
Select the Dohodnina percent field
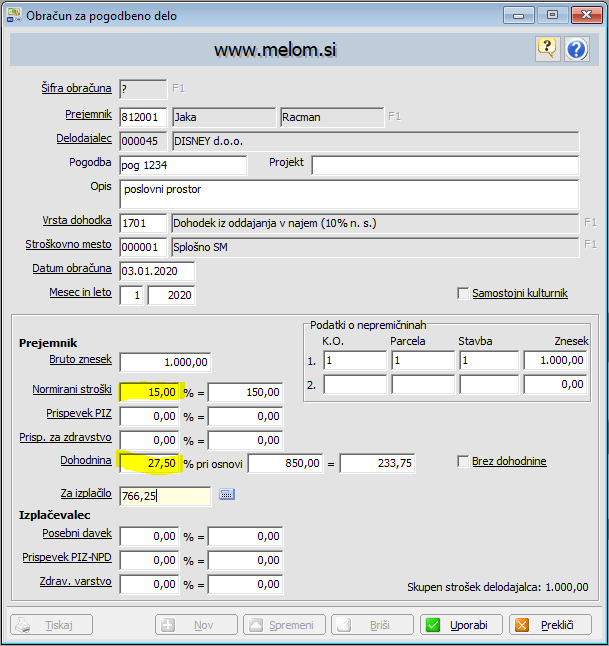(x=150, y=463)
